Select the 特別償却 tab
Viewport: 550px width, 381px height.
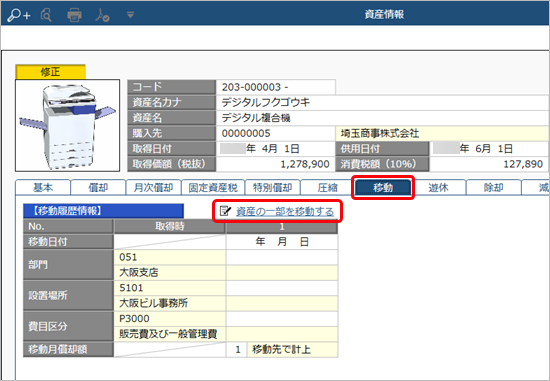tap(273, 187)
